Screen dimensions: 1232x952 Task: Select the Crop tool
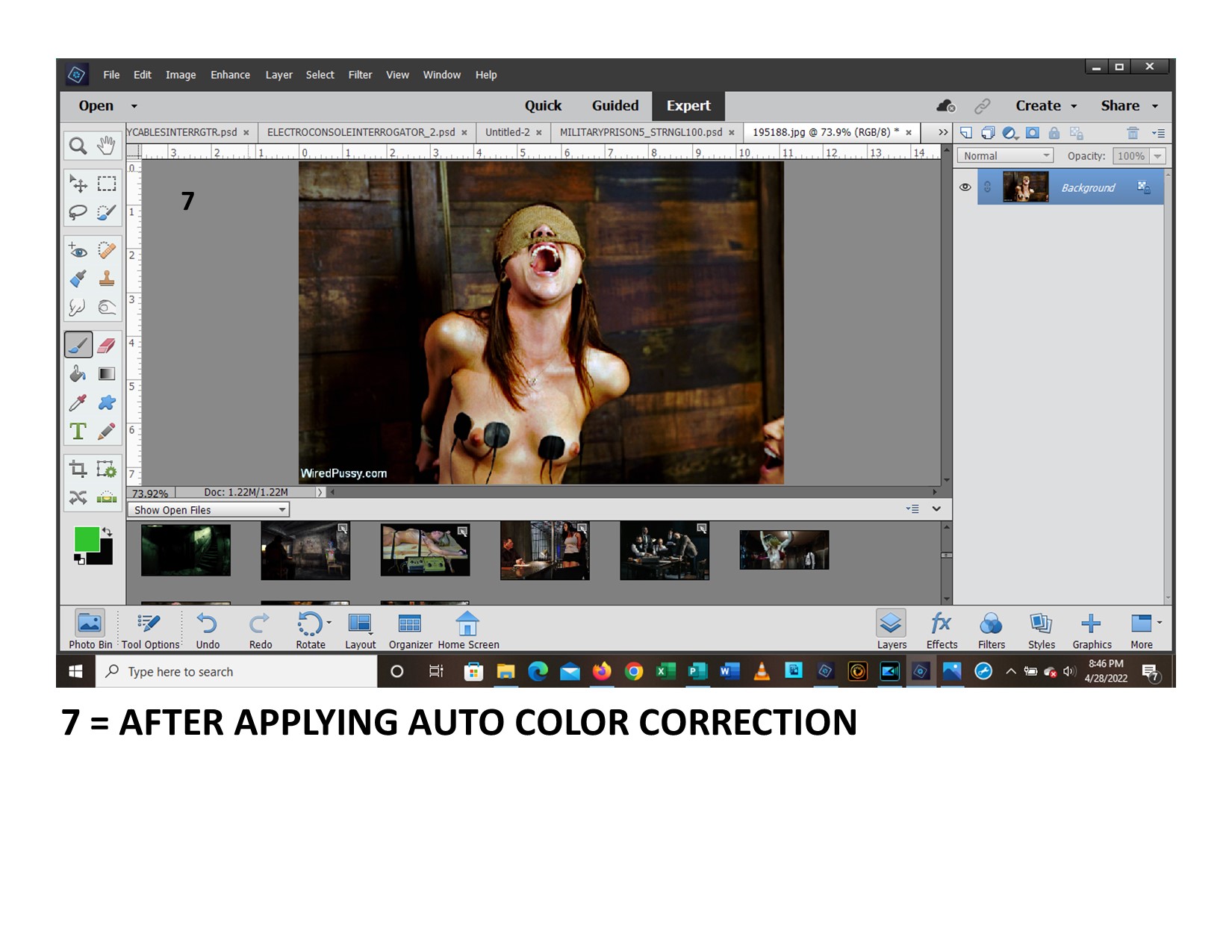[78, 469]
